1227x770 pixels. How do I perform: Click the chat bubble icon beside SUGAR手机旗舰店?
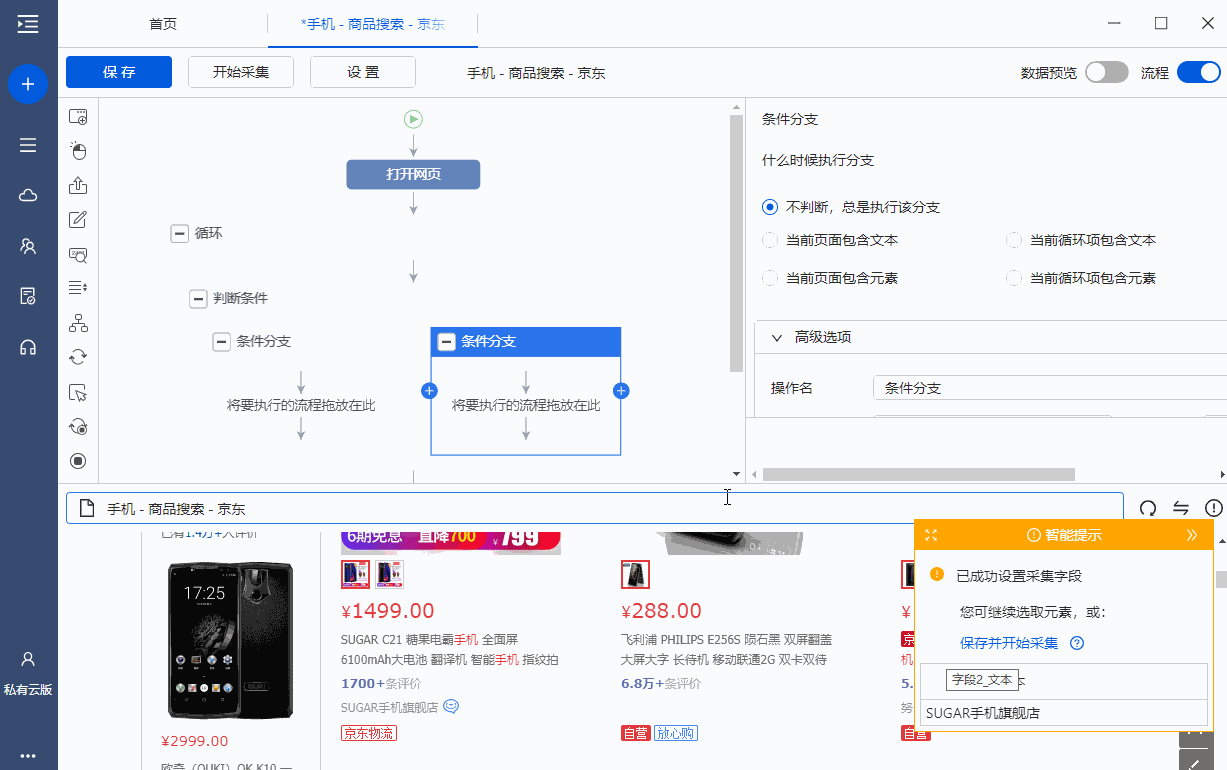coord(451,707)
